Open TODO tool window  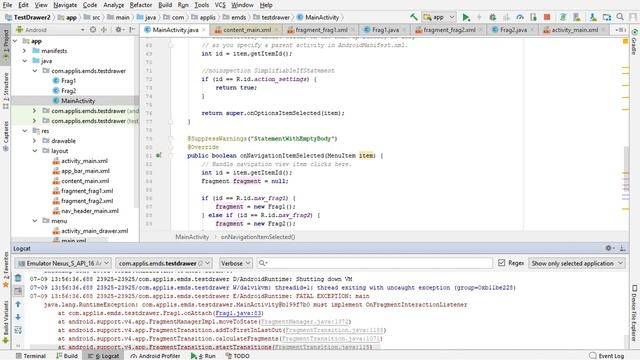coord(238,356)
